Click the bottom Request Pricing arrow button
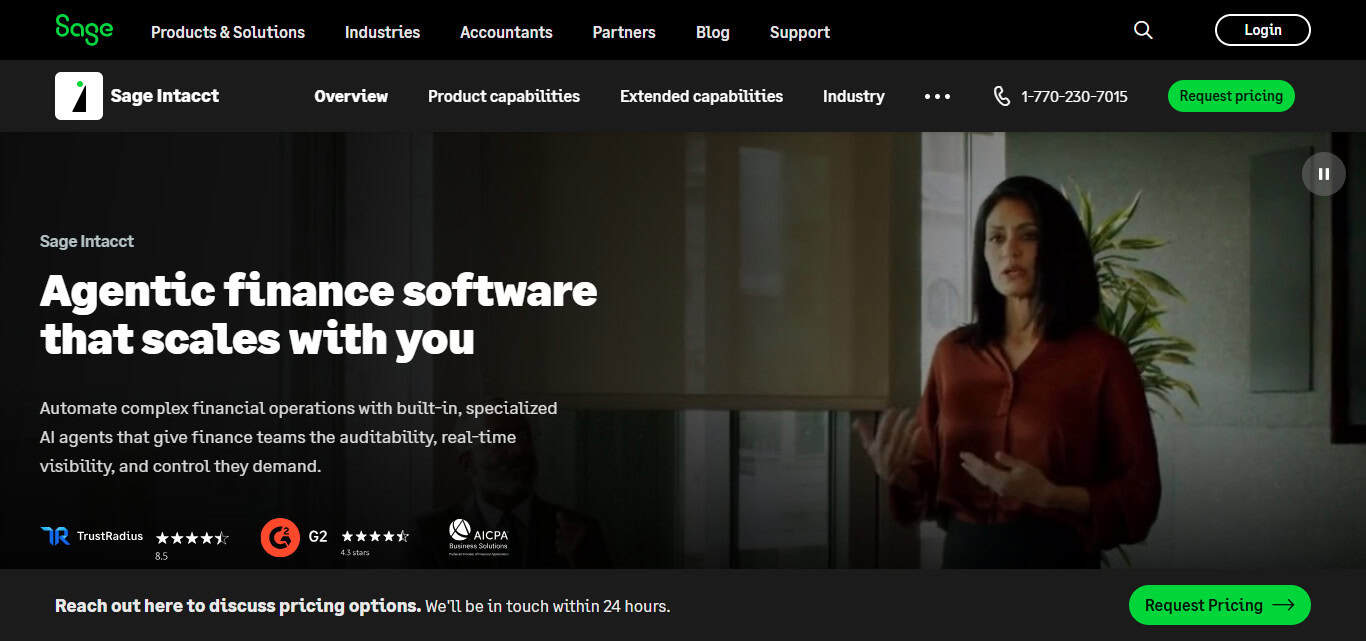1366x641 pixels. pyautogui.click(x=1219, y=605)
